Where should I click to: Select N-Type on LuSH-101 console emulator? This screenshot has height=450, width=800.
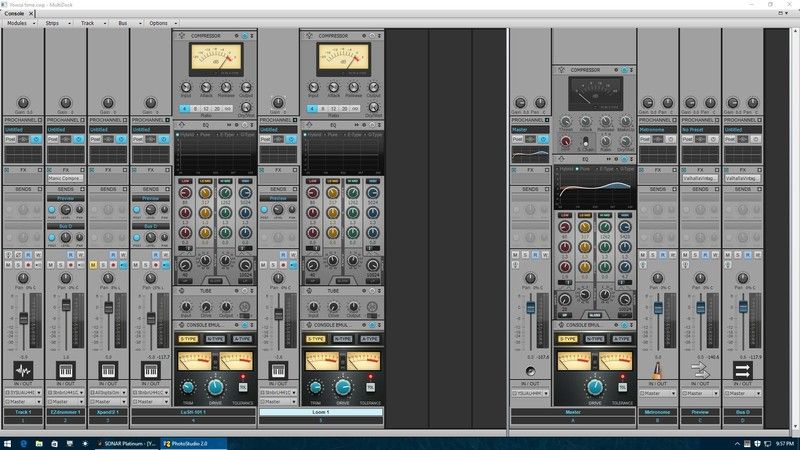(x=215, y=339)
